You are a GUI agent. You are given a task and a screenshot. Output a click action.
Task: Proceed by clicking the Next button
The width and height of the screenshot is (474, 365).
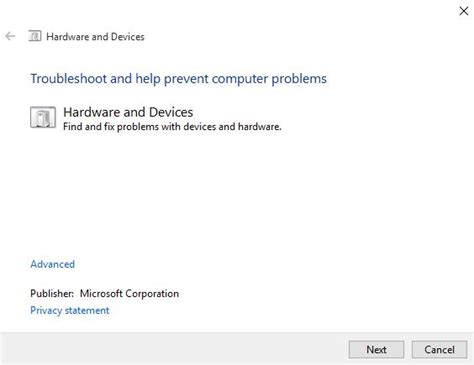coord(376,350)
